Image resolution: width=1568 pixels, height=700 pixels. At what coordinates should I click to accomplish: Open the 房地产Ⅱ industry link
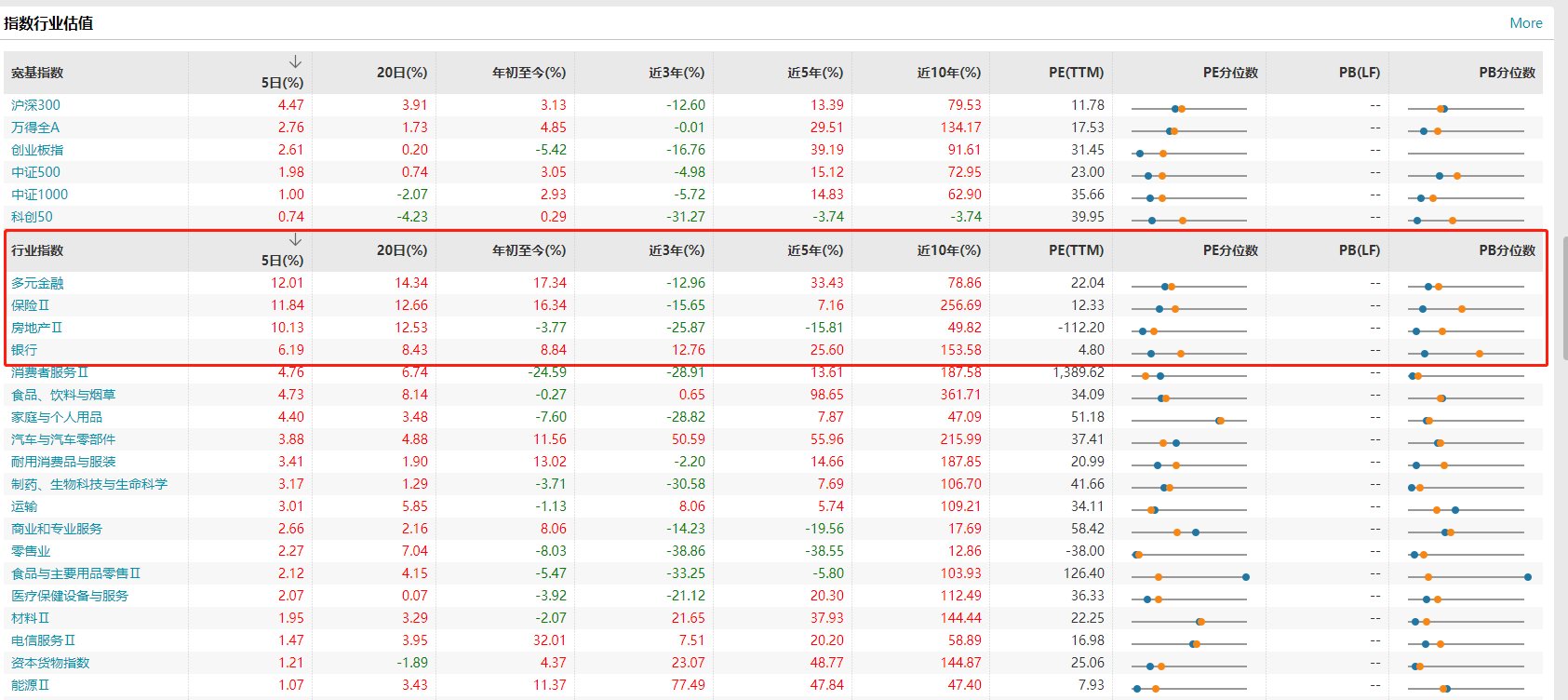[x=37, y=328]
